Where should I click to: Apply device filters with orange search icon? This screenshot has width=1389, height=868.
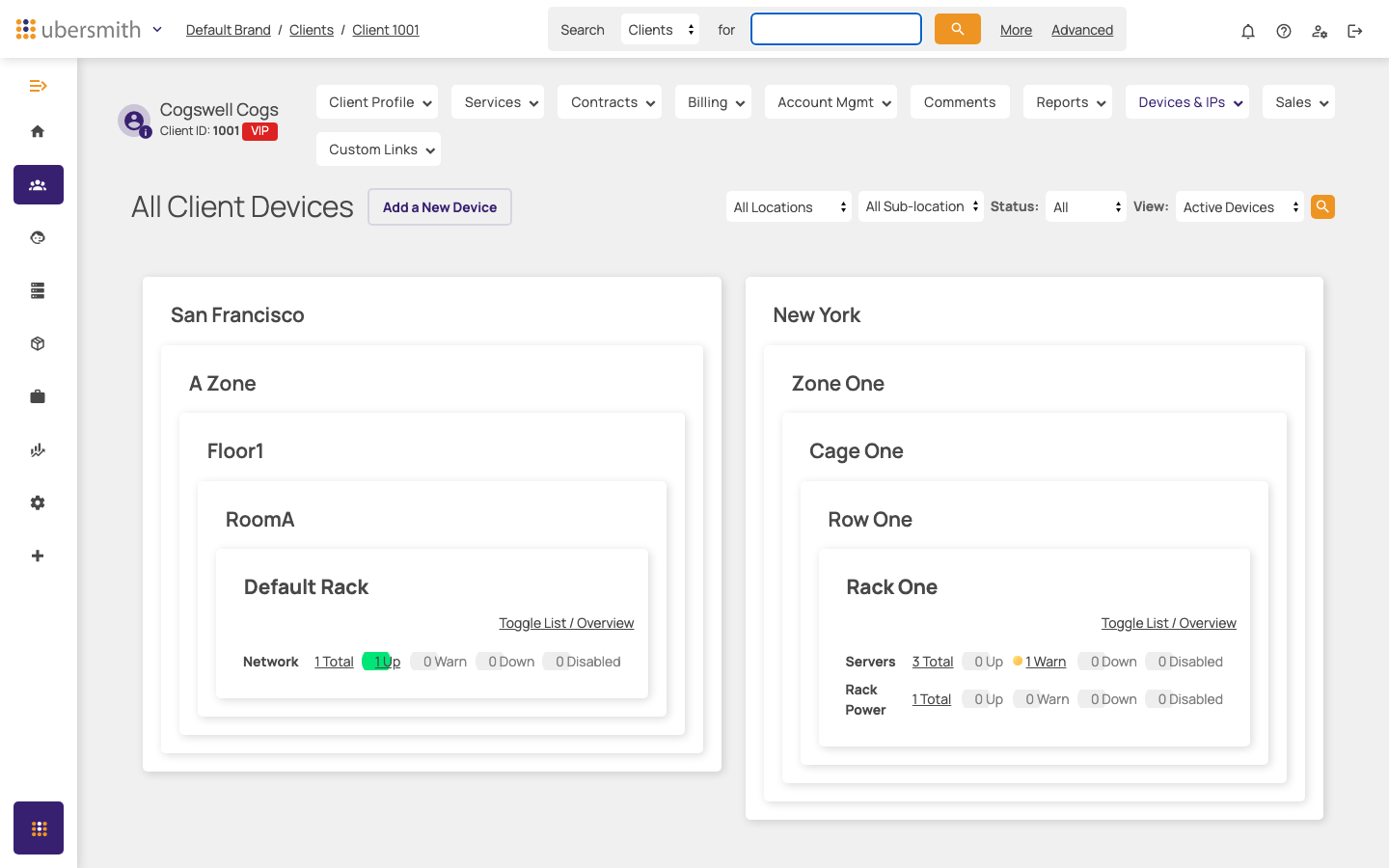pyautogui.click(x=1322, y=206)
